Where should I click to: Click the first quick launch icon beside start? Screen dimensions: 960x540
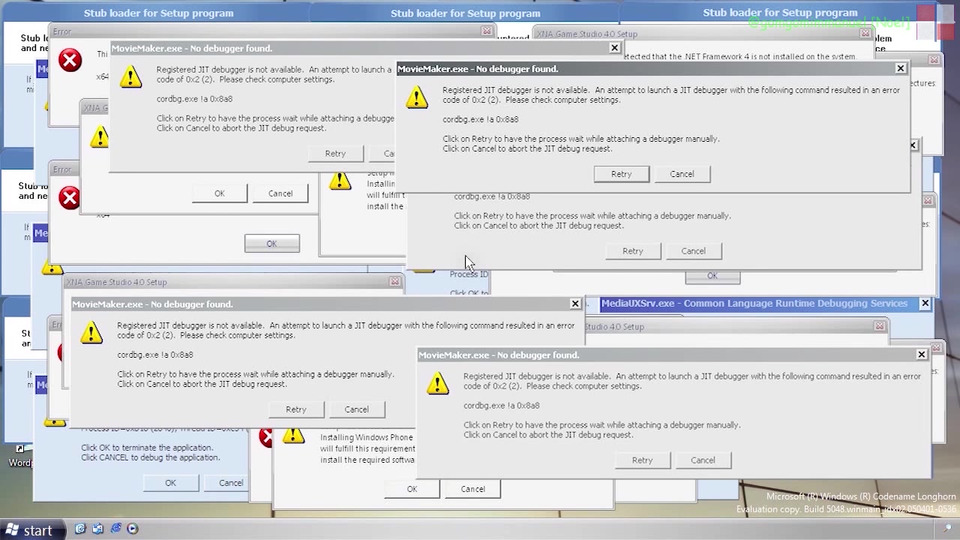(x=80, y=528)
